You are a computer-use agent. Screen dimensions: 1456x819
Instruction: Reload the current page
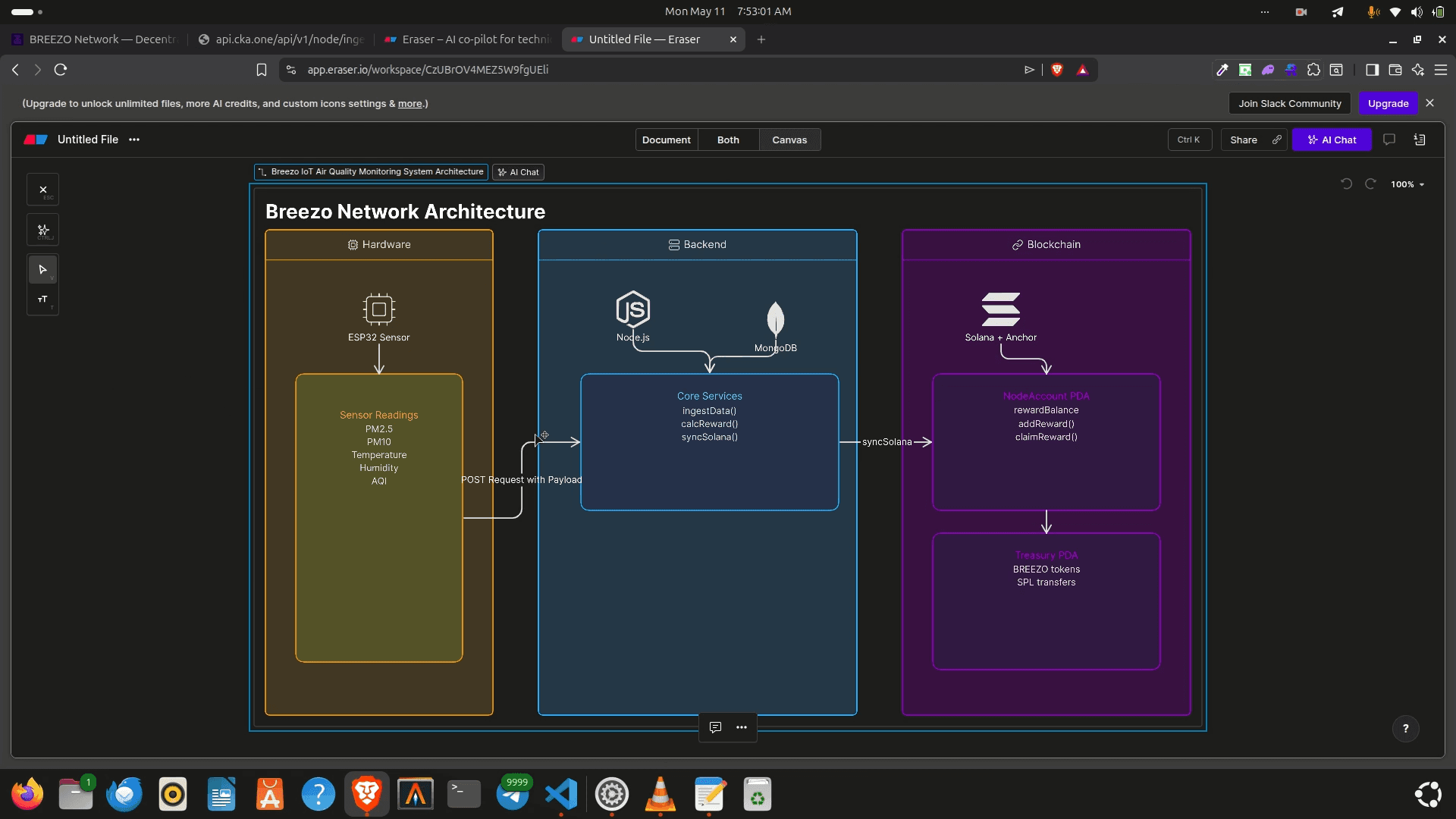(61, 70)
